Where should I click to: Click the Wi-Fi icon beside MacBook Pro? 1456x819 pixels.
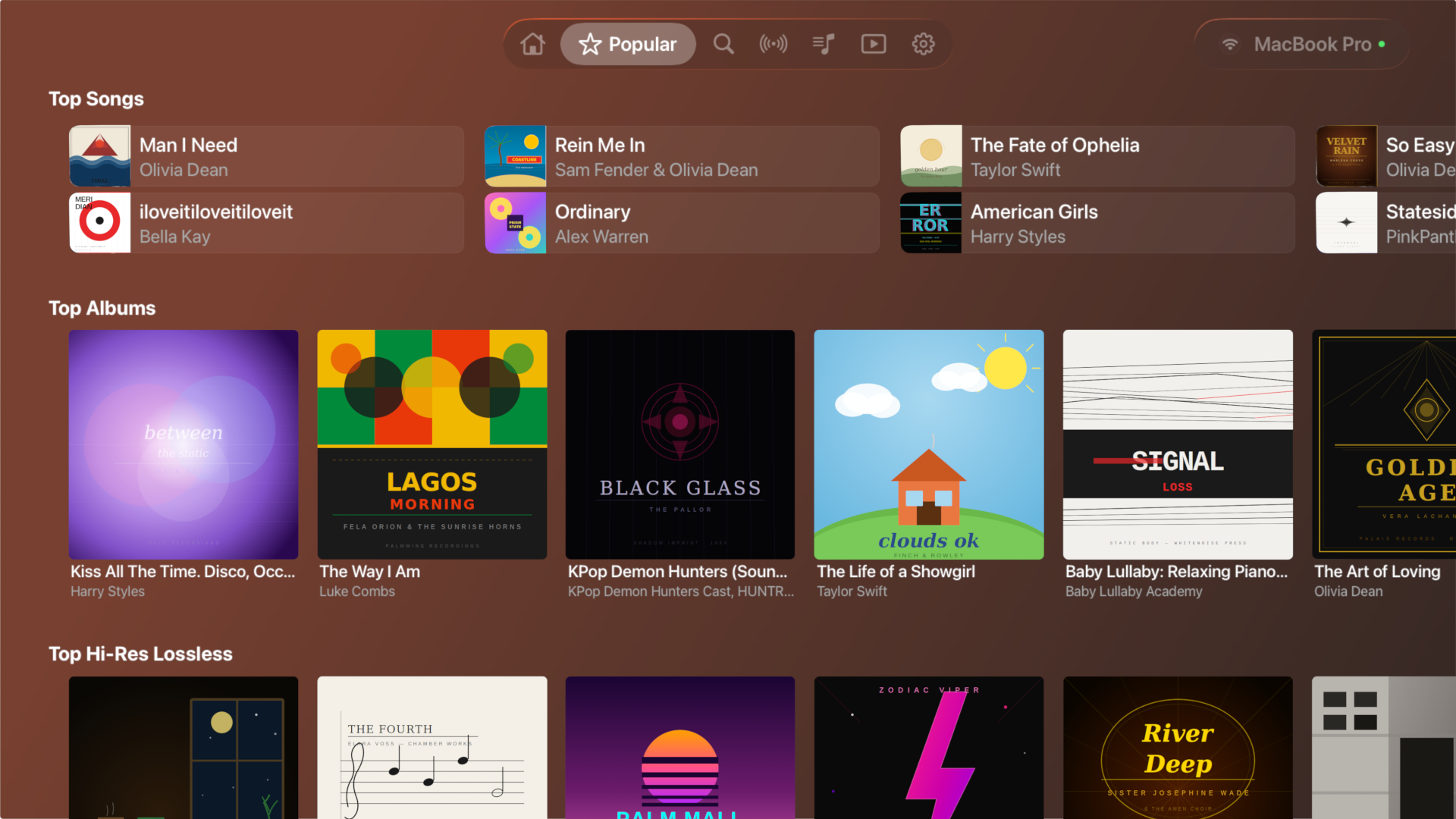pos(1230,44)
